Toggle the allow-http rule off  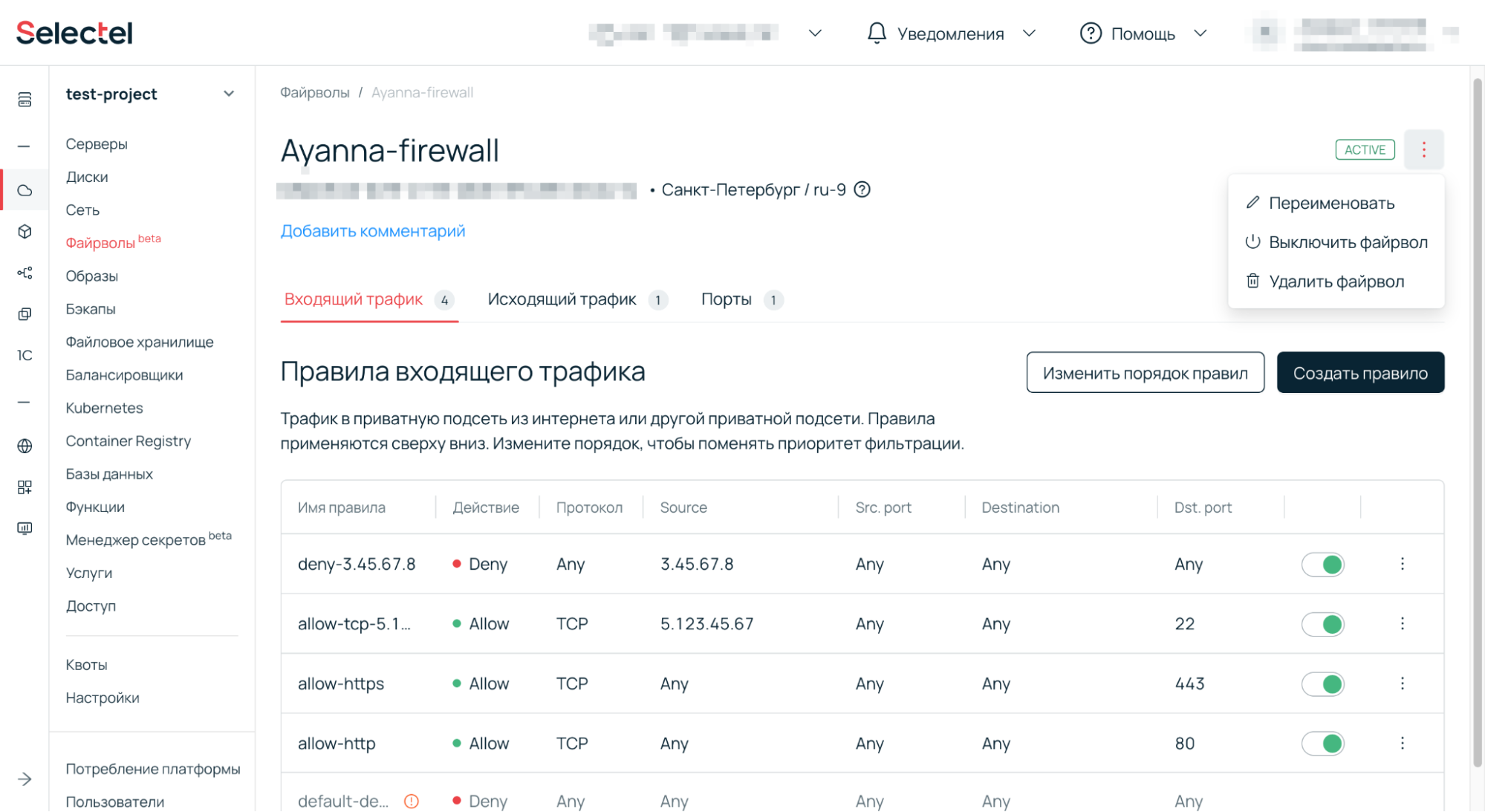click(x=1323, y=743)
